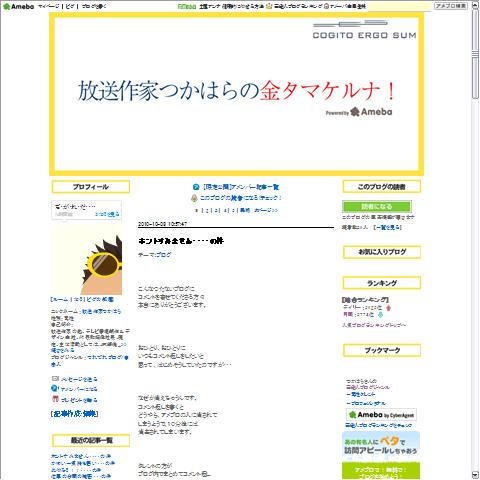Go to page 4 in the pager
Image resolution: width=480 pixels, height=480 pixels.
(225, 211)
